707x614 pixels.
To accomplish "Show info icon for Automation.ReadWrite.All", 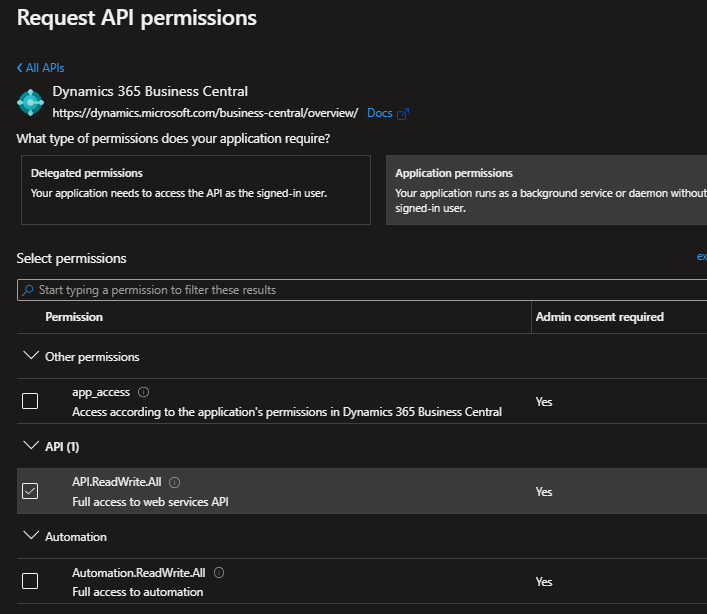I will (x=219, y=573).
